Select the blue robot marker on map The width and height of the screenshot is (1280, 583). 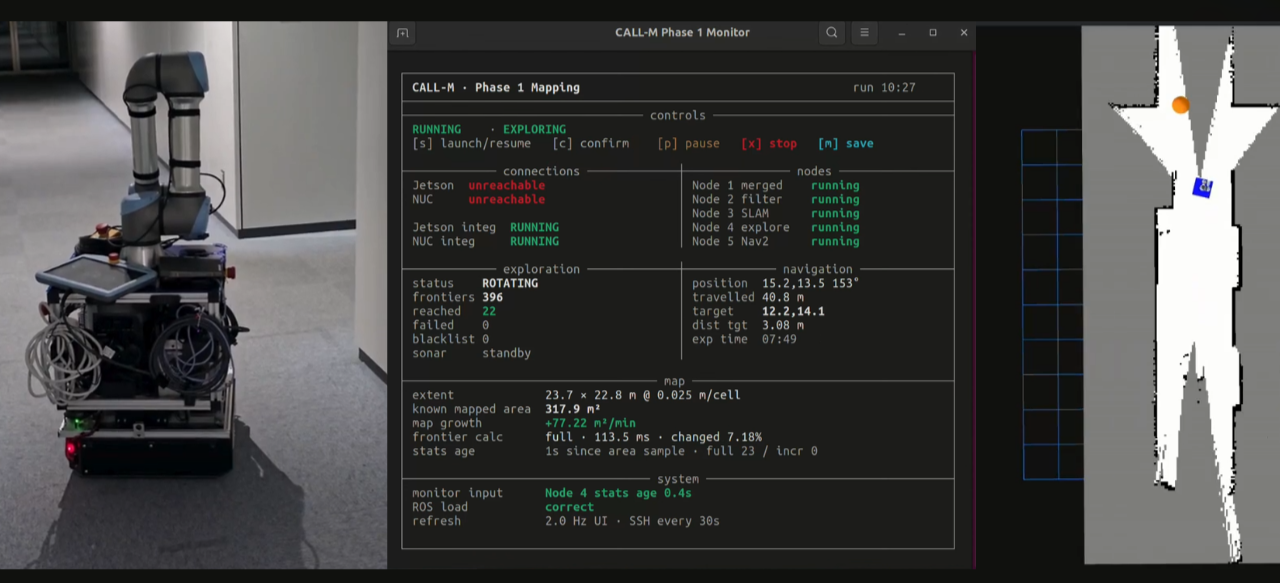click(x=1203, y=187)
